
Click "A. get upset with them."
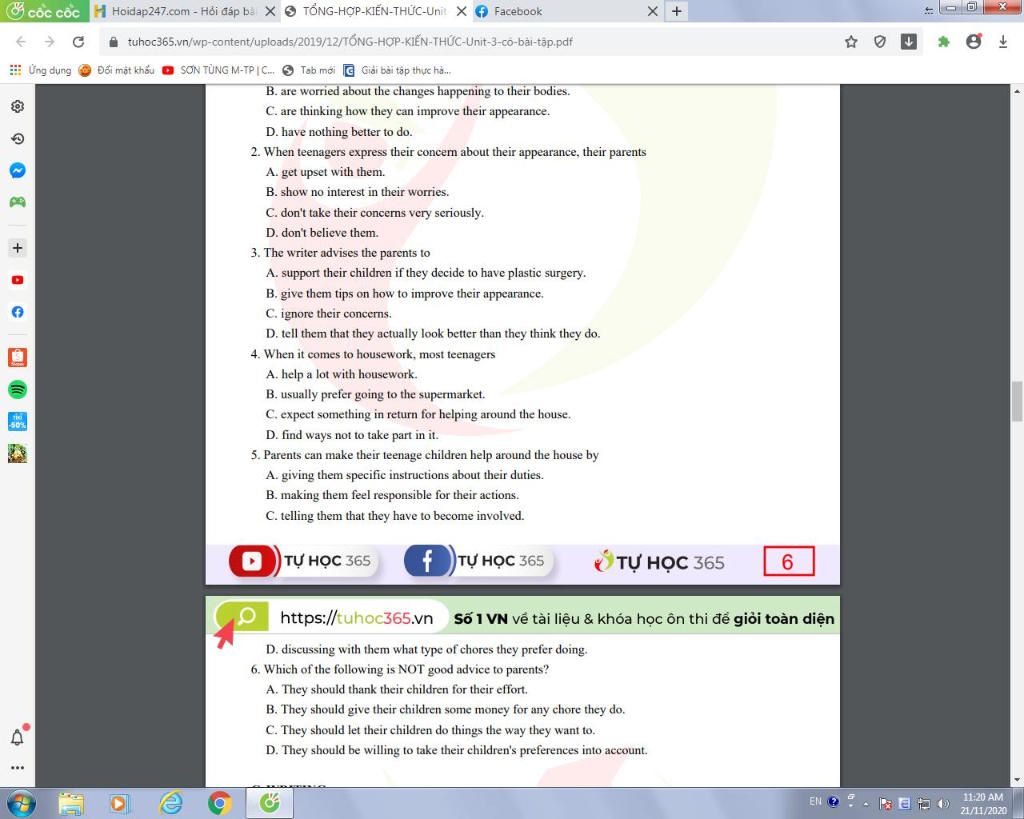coord(325,172)
